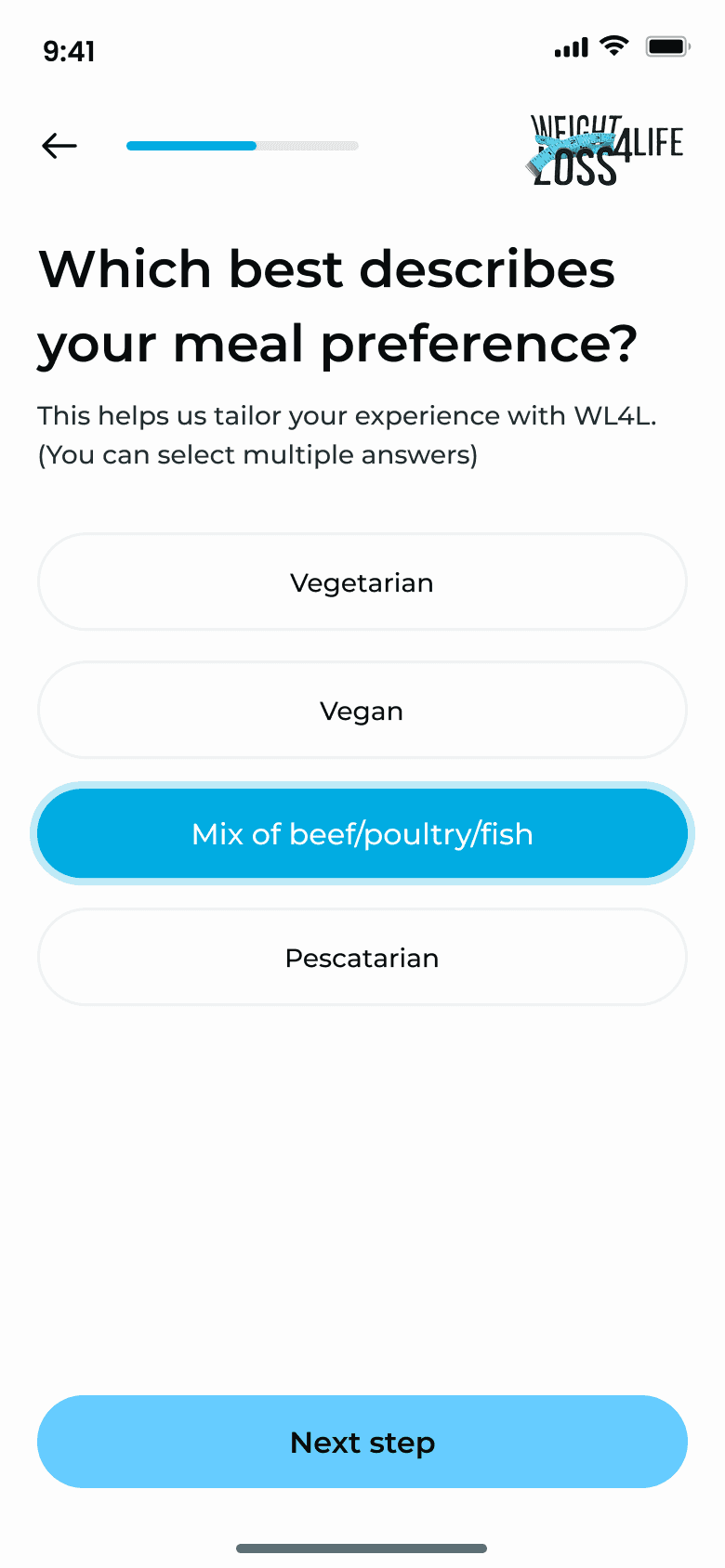The image size is (725, 1568).
Task: Tap the "Which best describes" heading line
Action: click(326, 269)
